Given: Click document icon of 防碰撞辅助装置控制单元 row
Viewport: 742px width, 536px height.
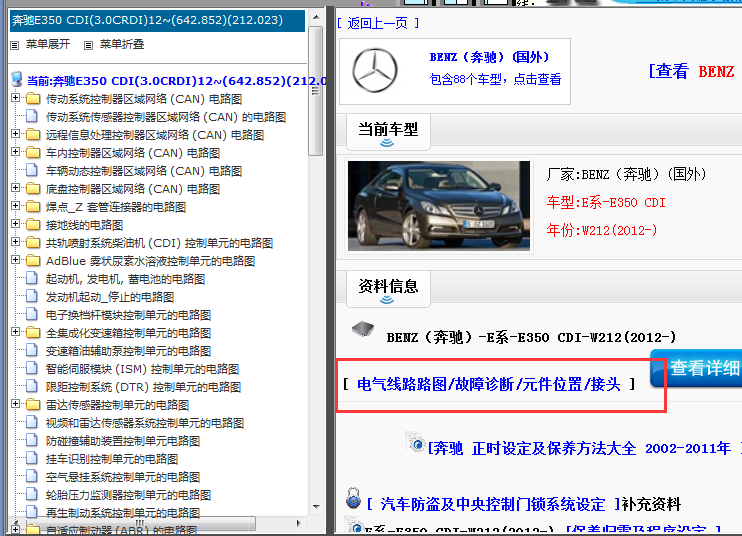Looking at the screenshot, I should 32,440.
